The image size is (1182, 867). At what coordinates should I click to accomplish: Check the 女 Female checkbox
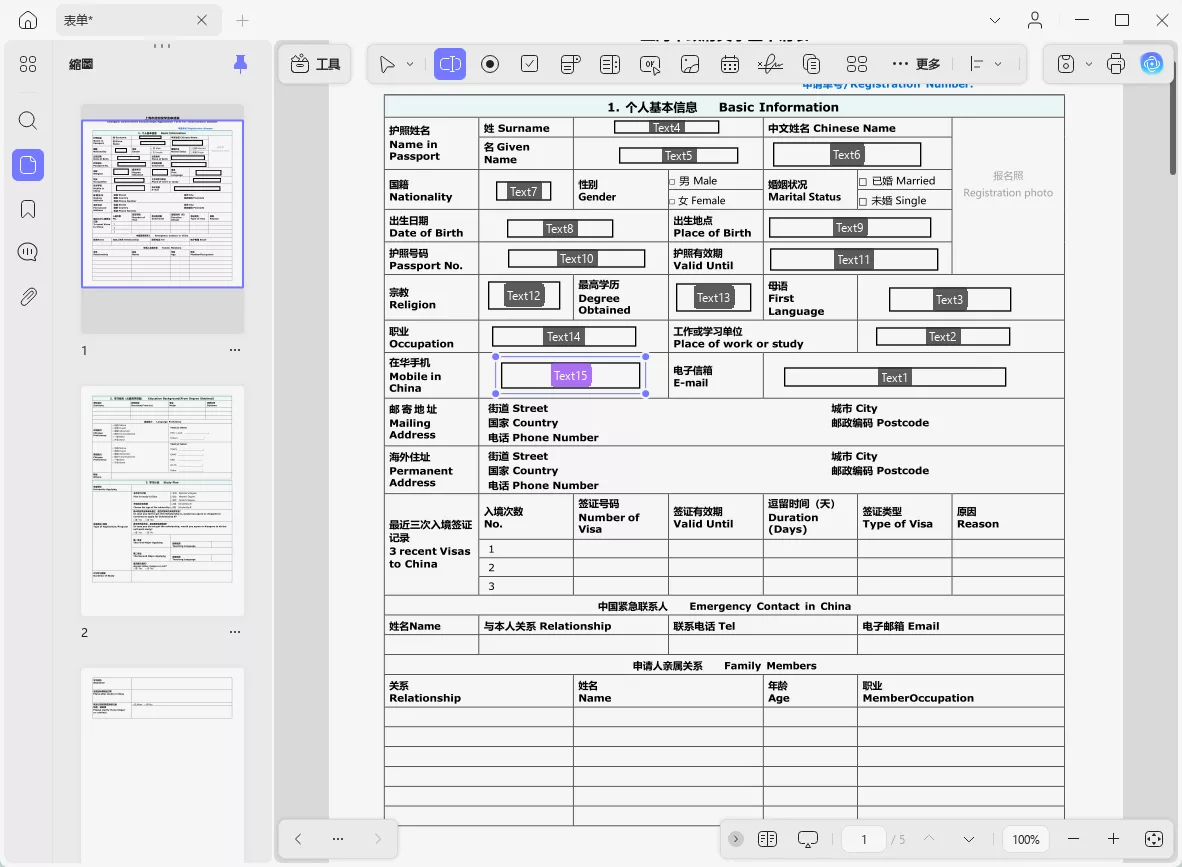(x=672, y=201)
